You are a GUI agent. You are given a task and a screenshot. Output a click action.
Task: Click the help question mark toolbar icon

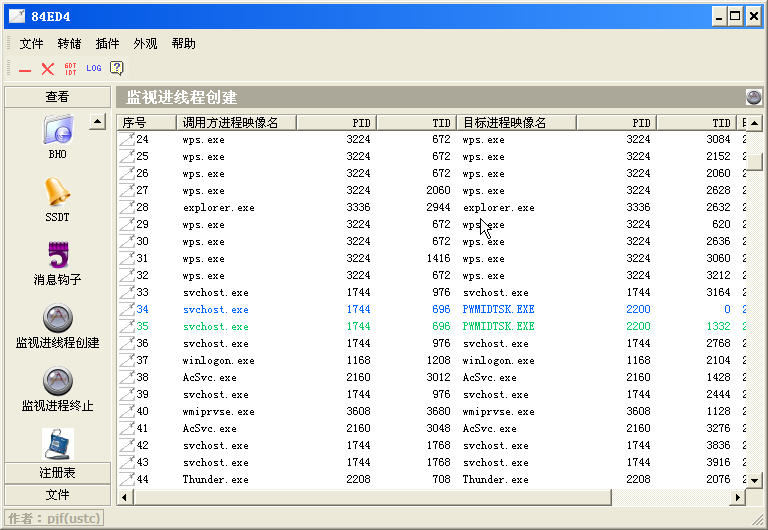117,68
